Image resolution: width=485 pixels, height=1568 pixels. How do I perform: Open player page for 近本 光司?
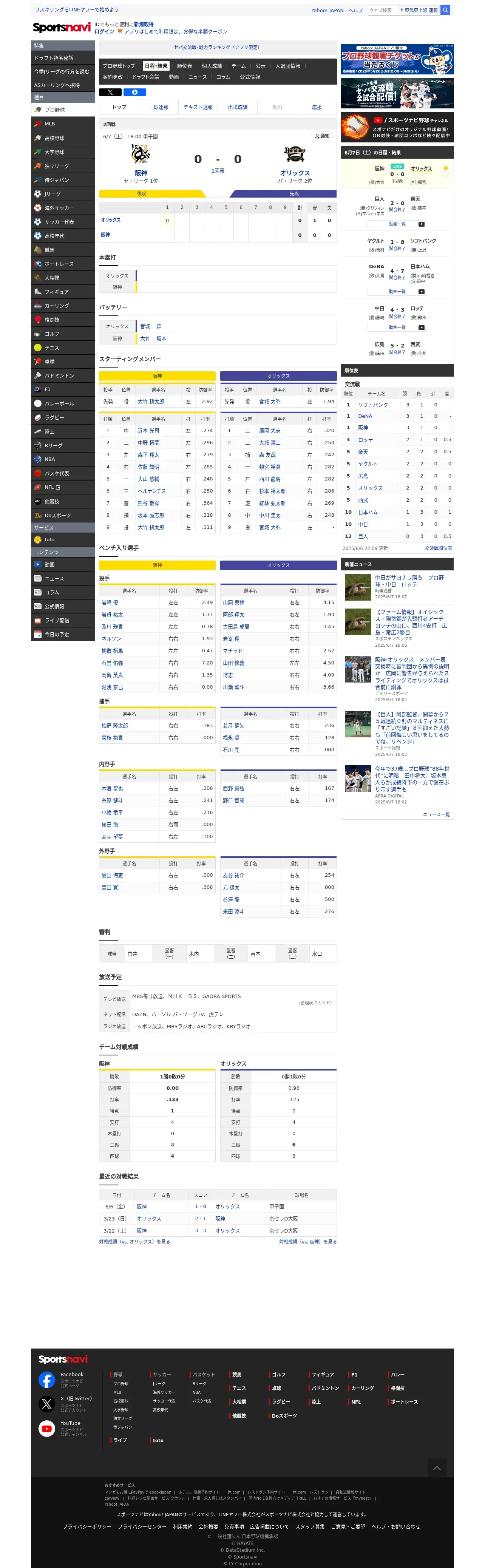pos(148,430)
